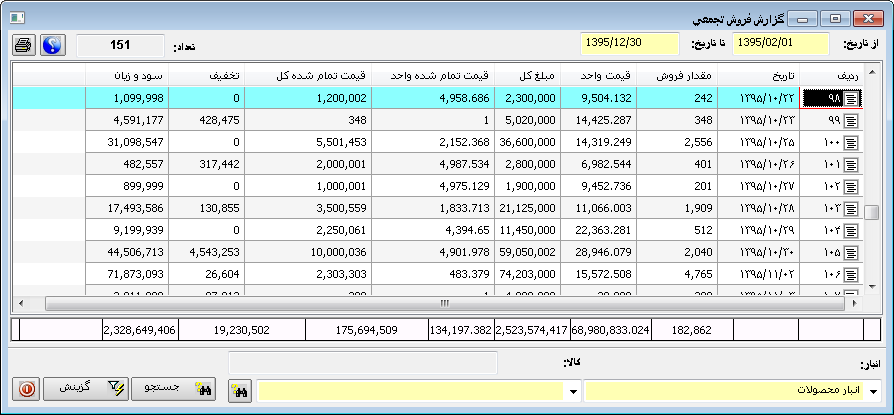Select cost cell 3,500,559

pyautogui.click(x=308, y=209)
